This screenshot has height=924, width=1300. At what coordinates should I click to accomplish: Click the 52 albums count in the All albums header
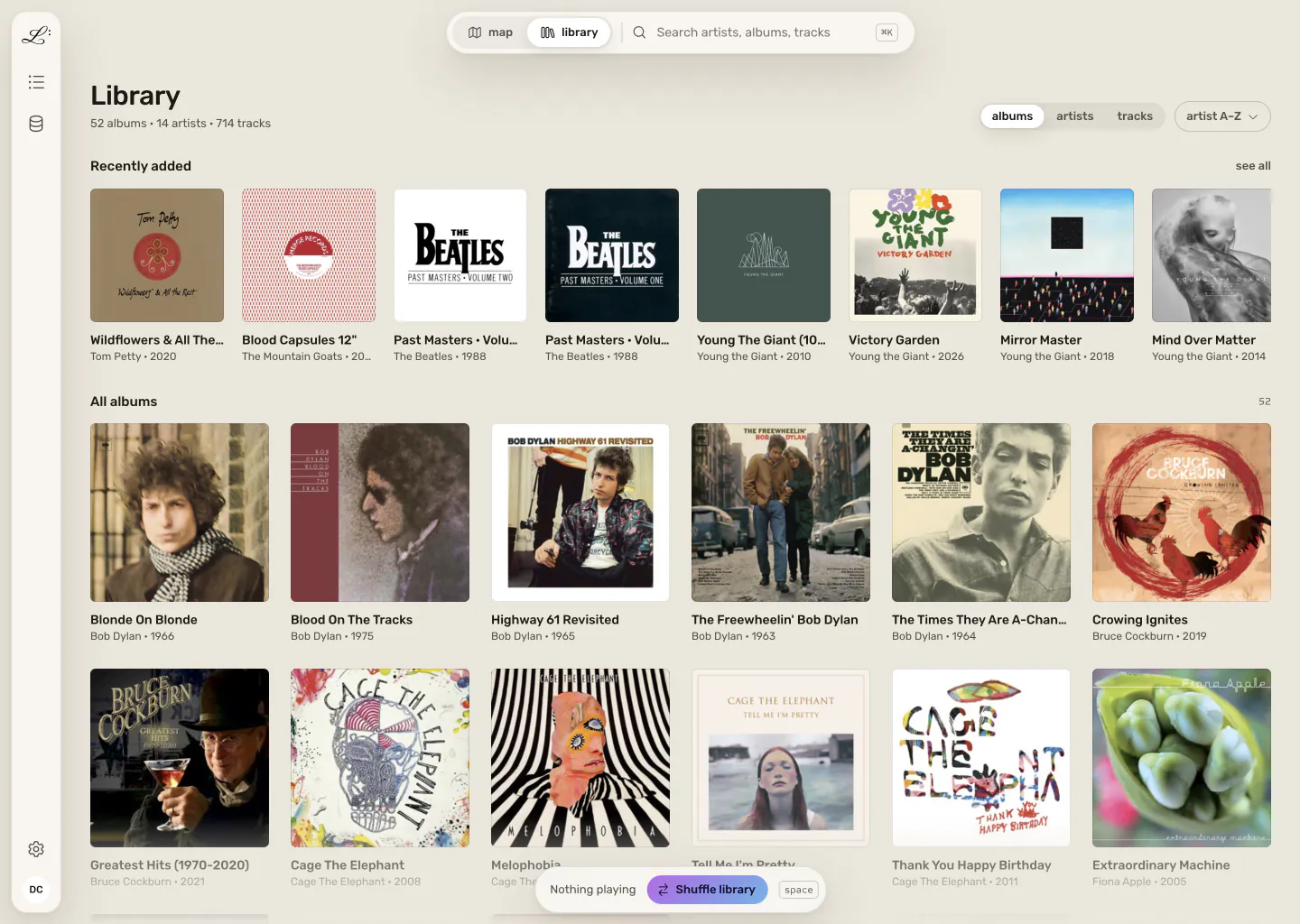click(x=1265, y=402)
